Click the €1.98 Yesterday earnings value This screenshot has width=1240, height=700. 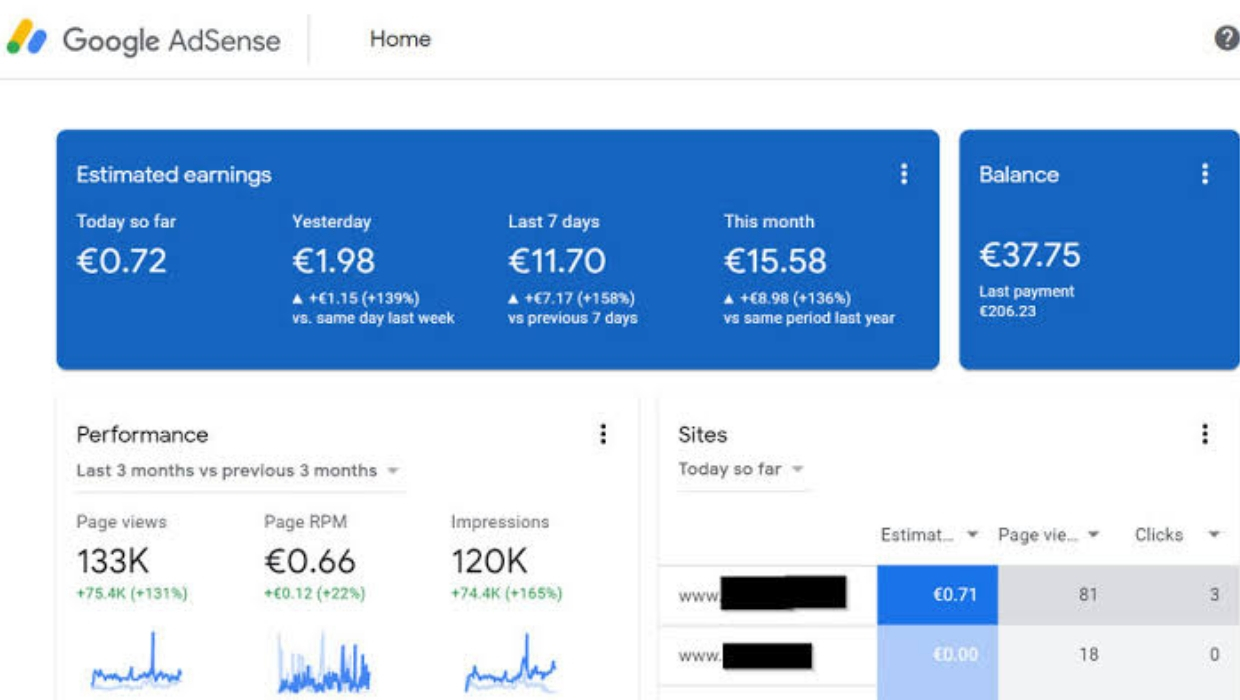click(x=333, y=261)
